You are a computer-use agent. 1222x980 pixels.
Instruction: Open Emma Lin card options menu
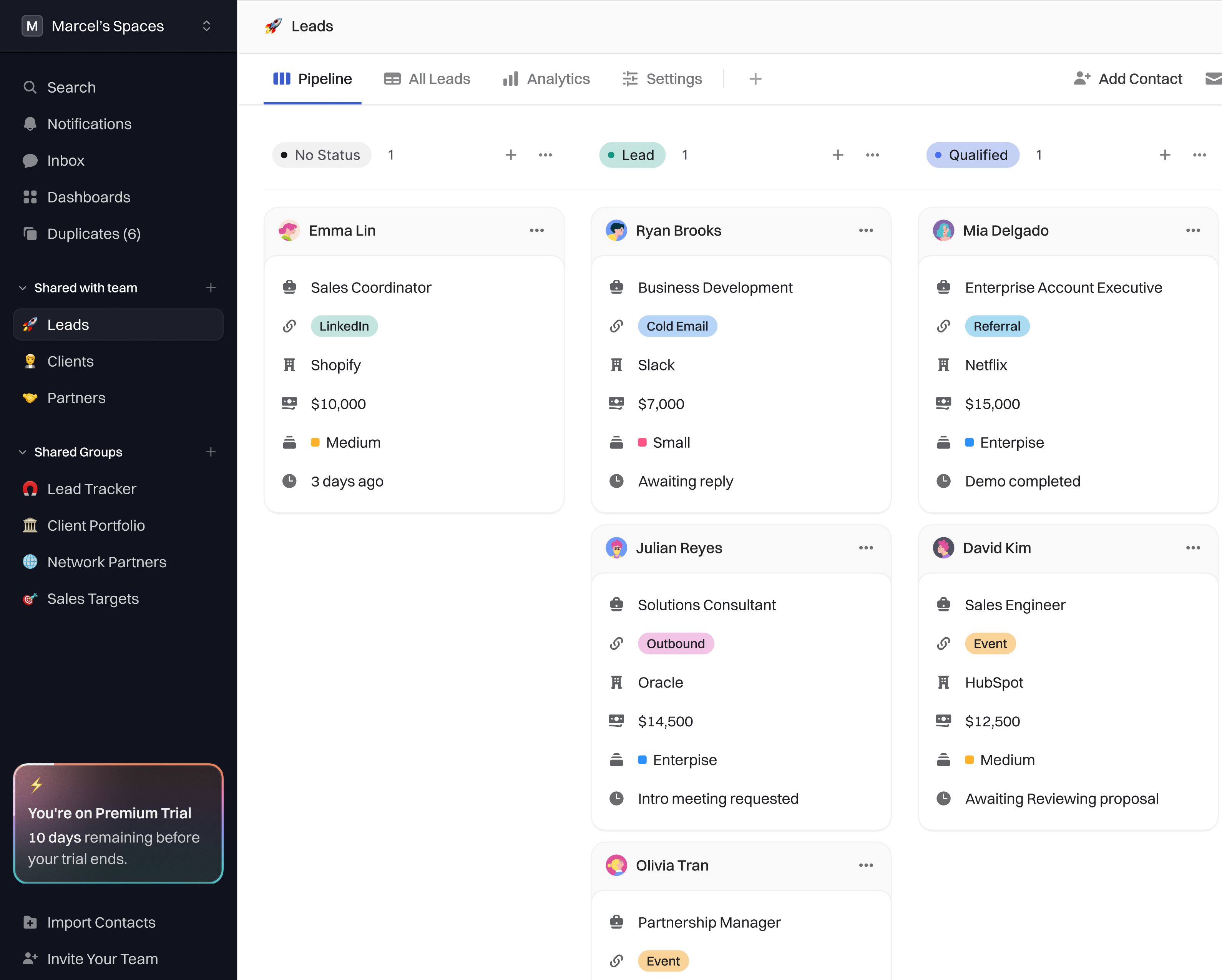coord(537,230)
